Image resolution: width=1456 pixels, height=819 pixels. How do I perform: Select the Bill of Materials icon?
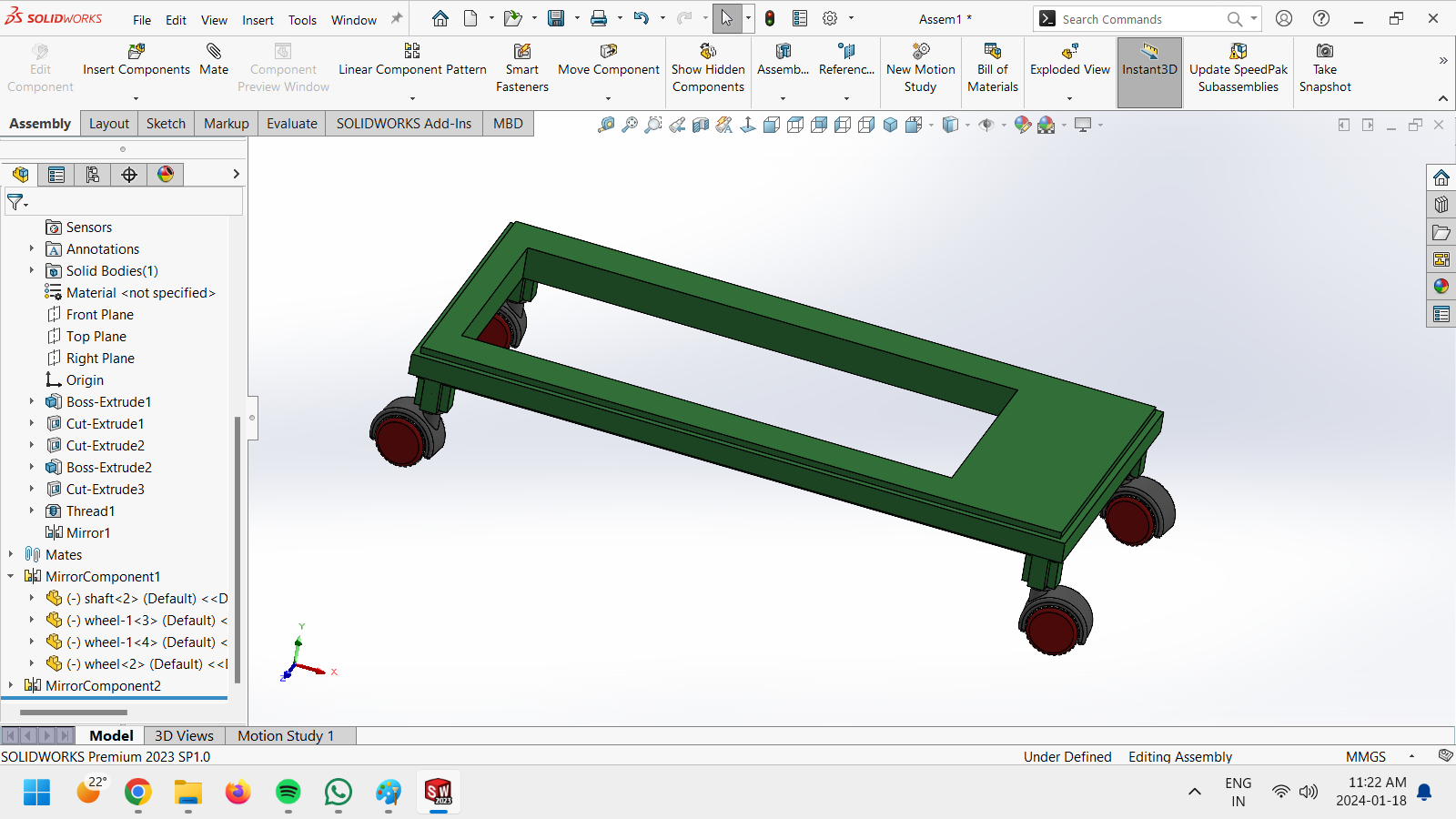[993, 51]
